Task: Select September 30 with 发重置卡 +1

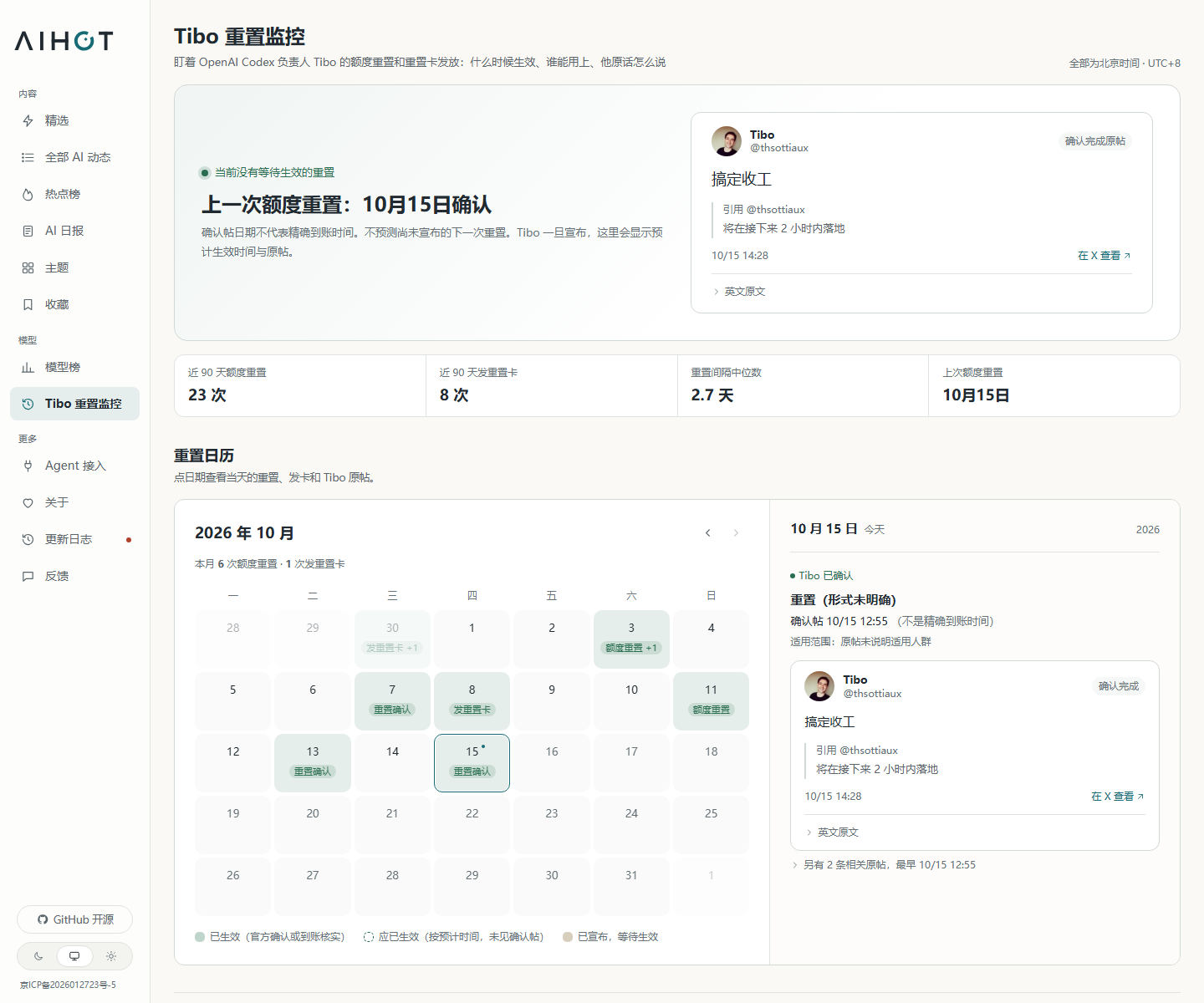Action: [x=392, y=639]
